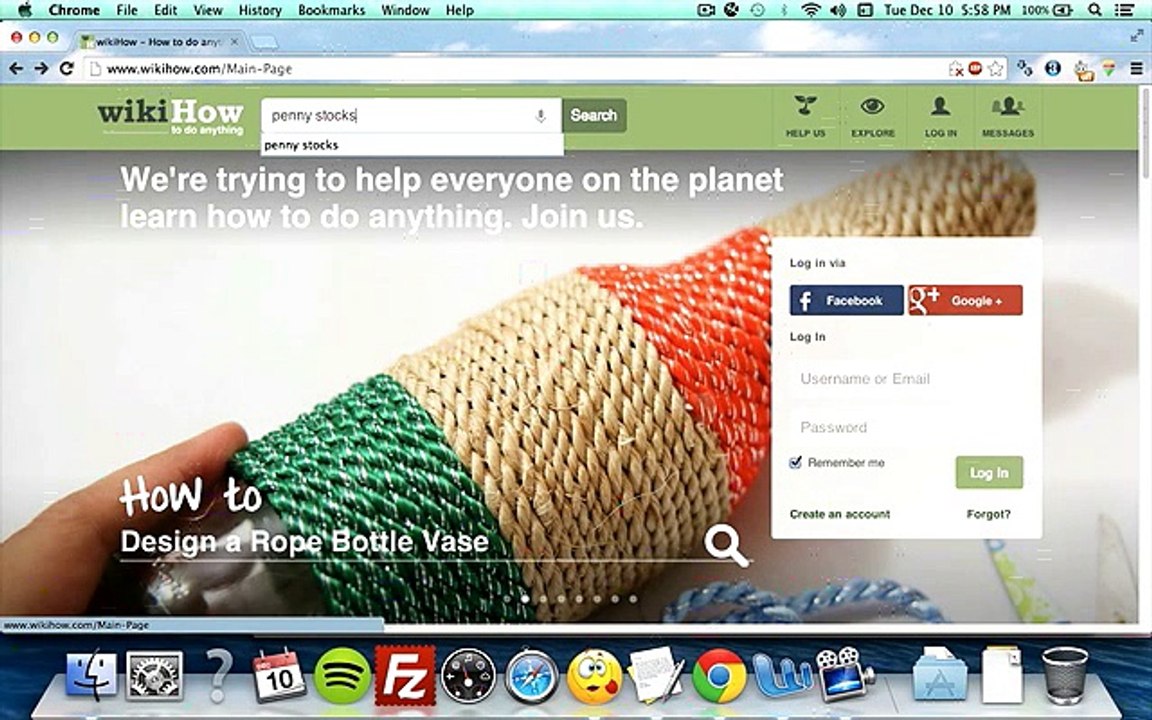Viewport: 1152px width, 720px height.
Task: Open the Edit menu
Action: (x=165, y=10)
